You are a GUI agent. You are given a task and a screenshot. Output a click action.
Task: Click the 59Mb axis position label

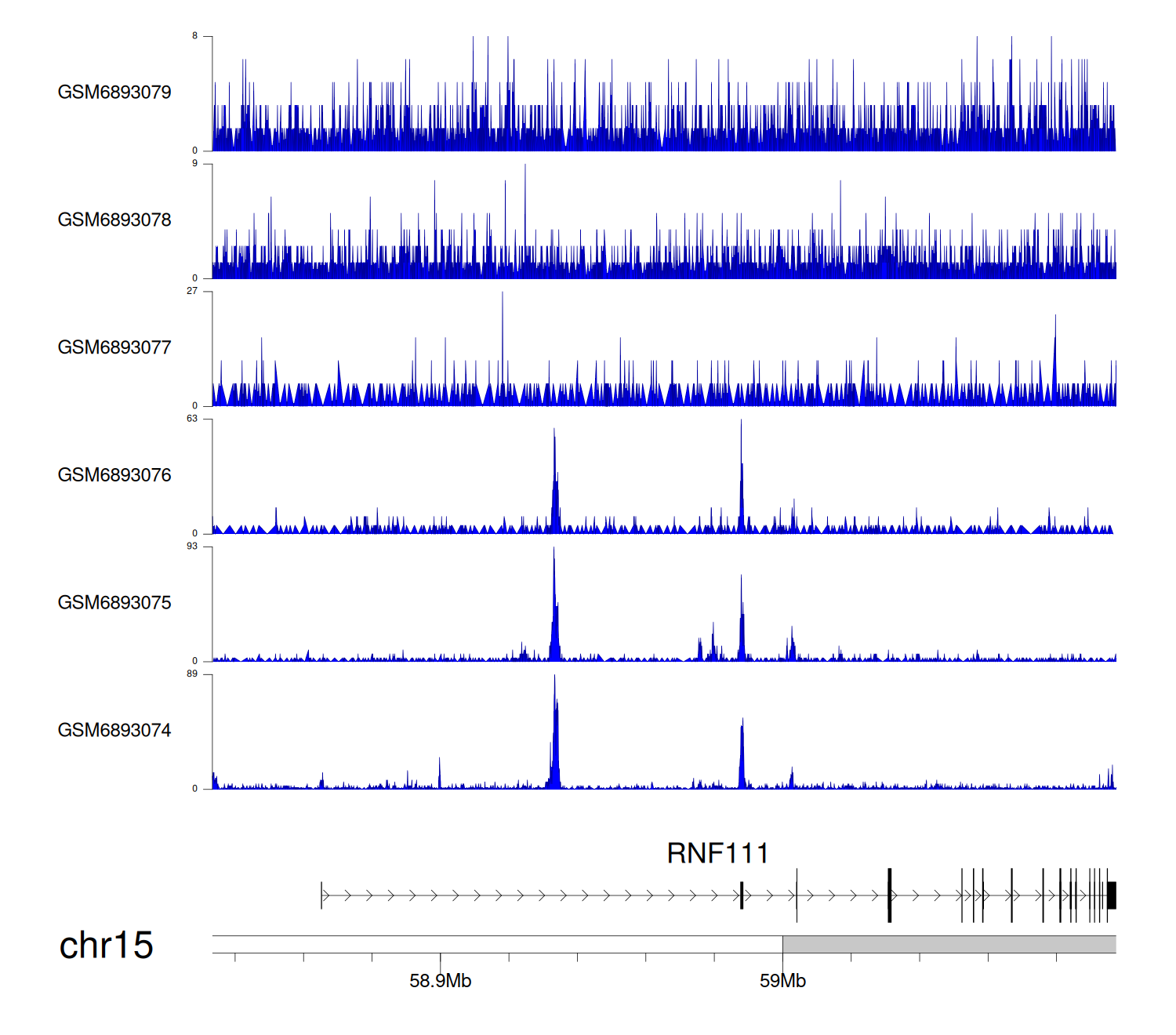click(x=782, y=981)
